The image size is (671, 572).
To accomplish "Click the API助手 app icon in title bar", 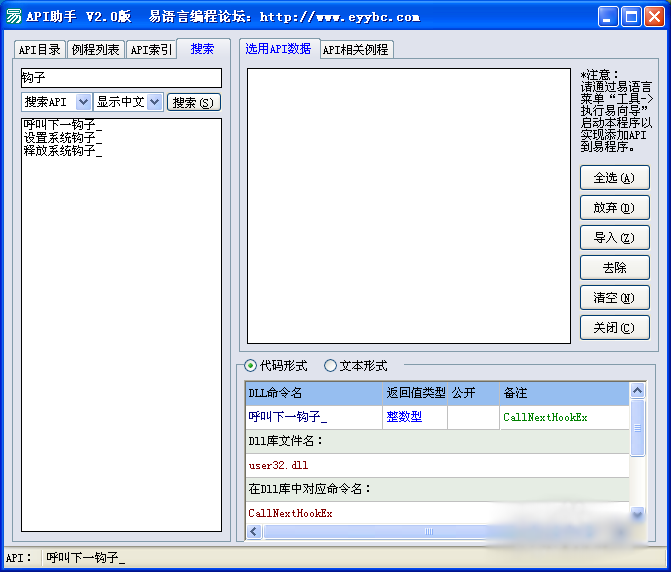I will click(14, 16).
